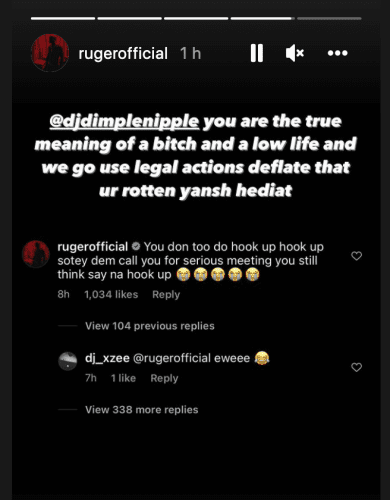The width and height of the screenshot is (390, 500).
Task: Reply to rugerofficial's hook up comment
Action: click(x=166, y=294)
